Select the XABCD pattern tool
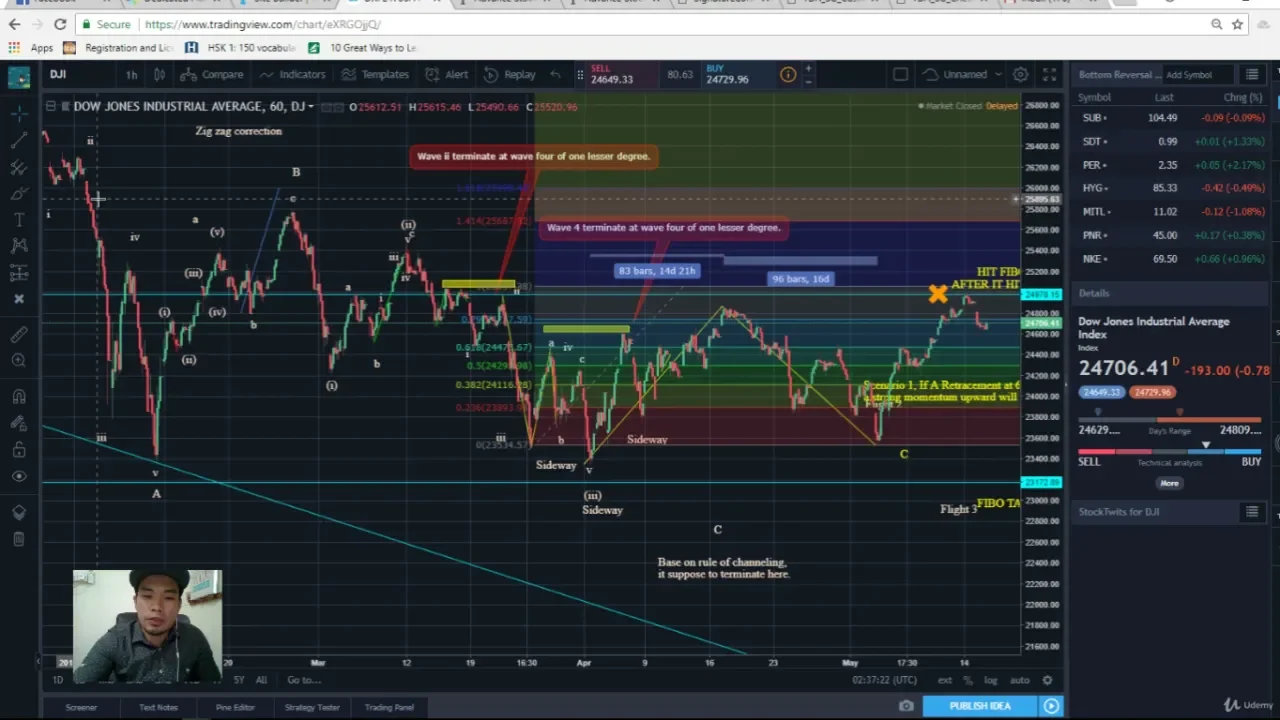 tap(19, 245)
